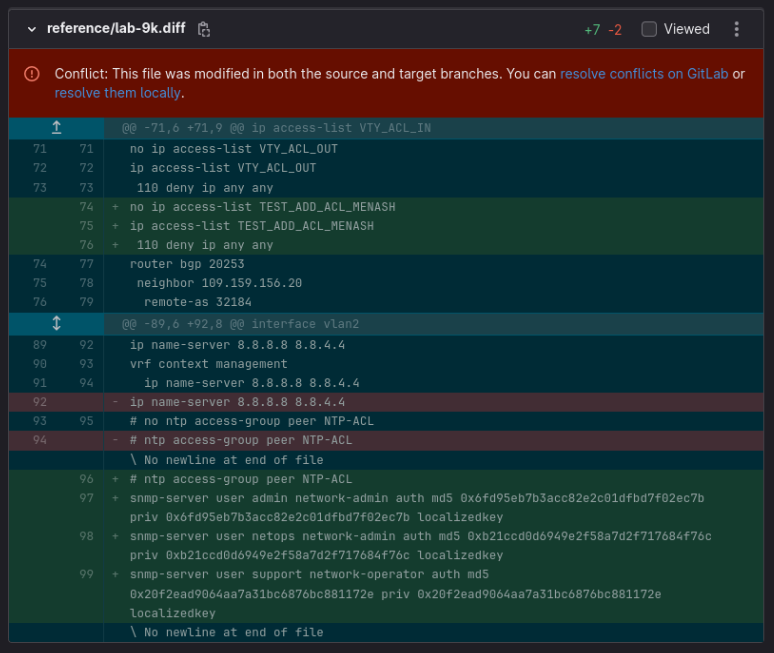Open the reference/lab-9k.diff file name
774x653 pixels.
[x=116, y=29]
